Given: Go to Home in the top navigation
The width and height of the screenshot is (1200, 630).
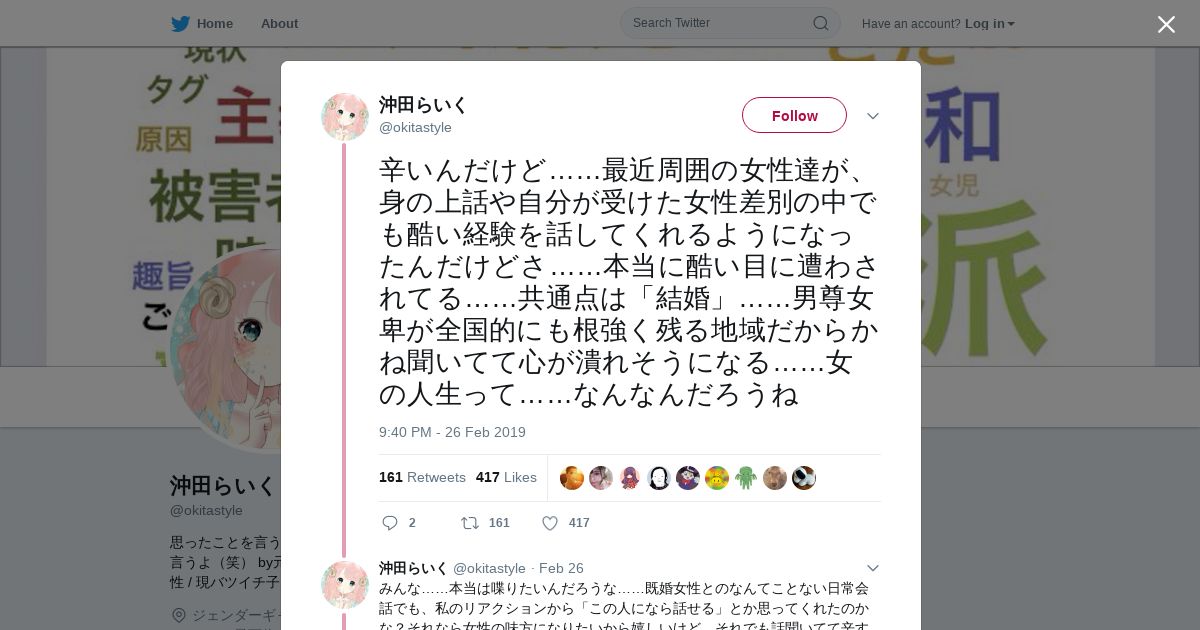Looking at the screenshot, I should (215, 23).
